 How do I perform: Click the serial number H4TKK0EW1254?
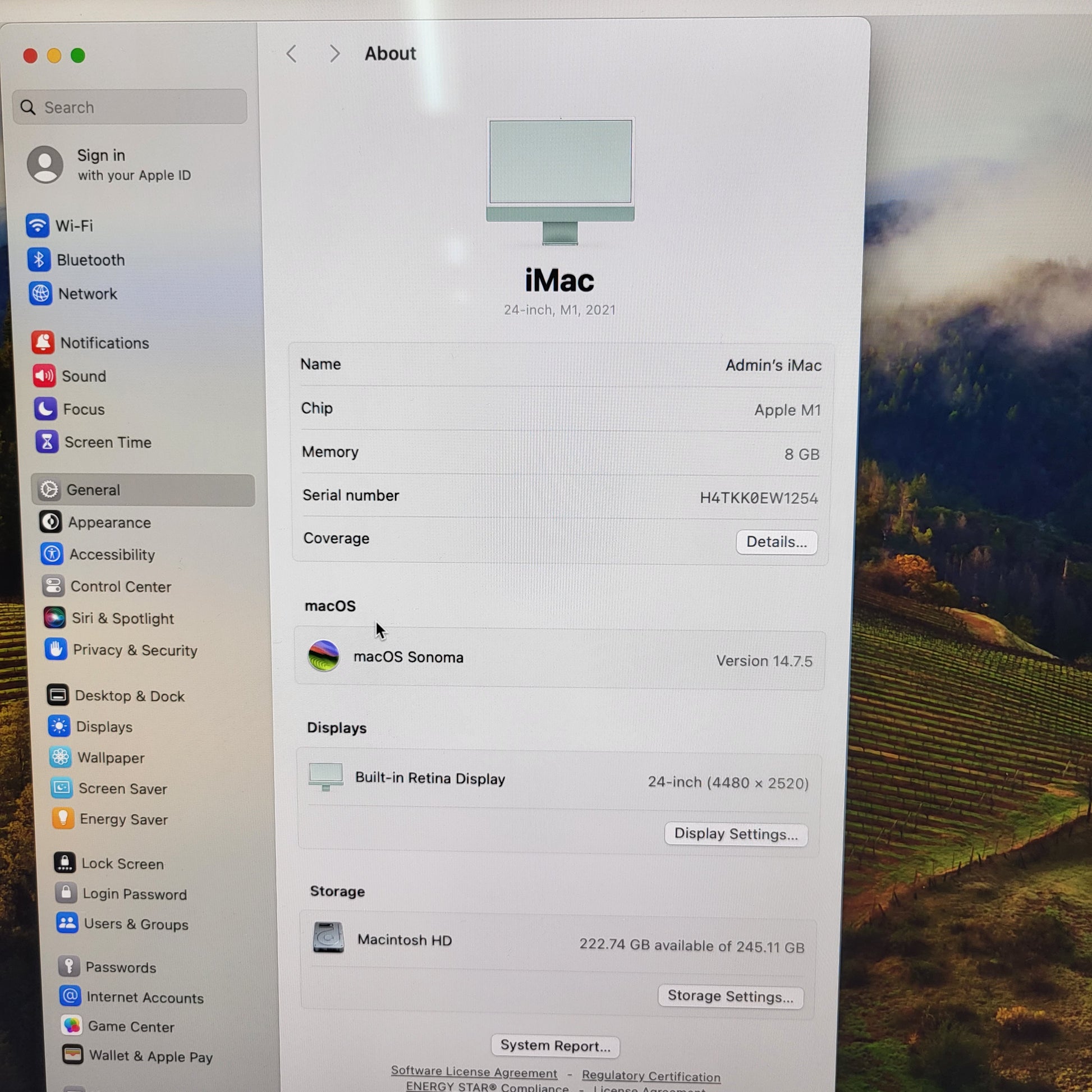click(x=759, y=498)
